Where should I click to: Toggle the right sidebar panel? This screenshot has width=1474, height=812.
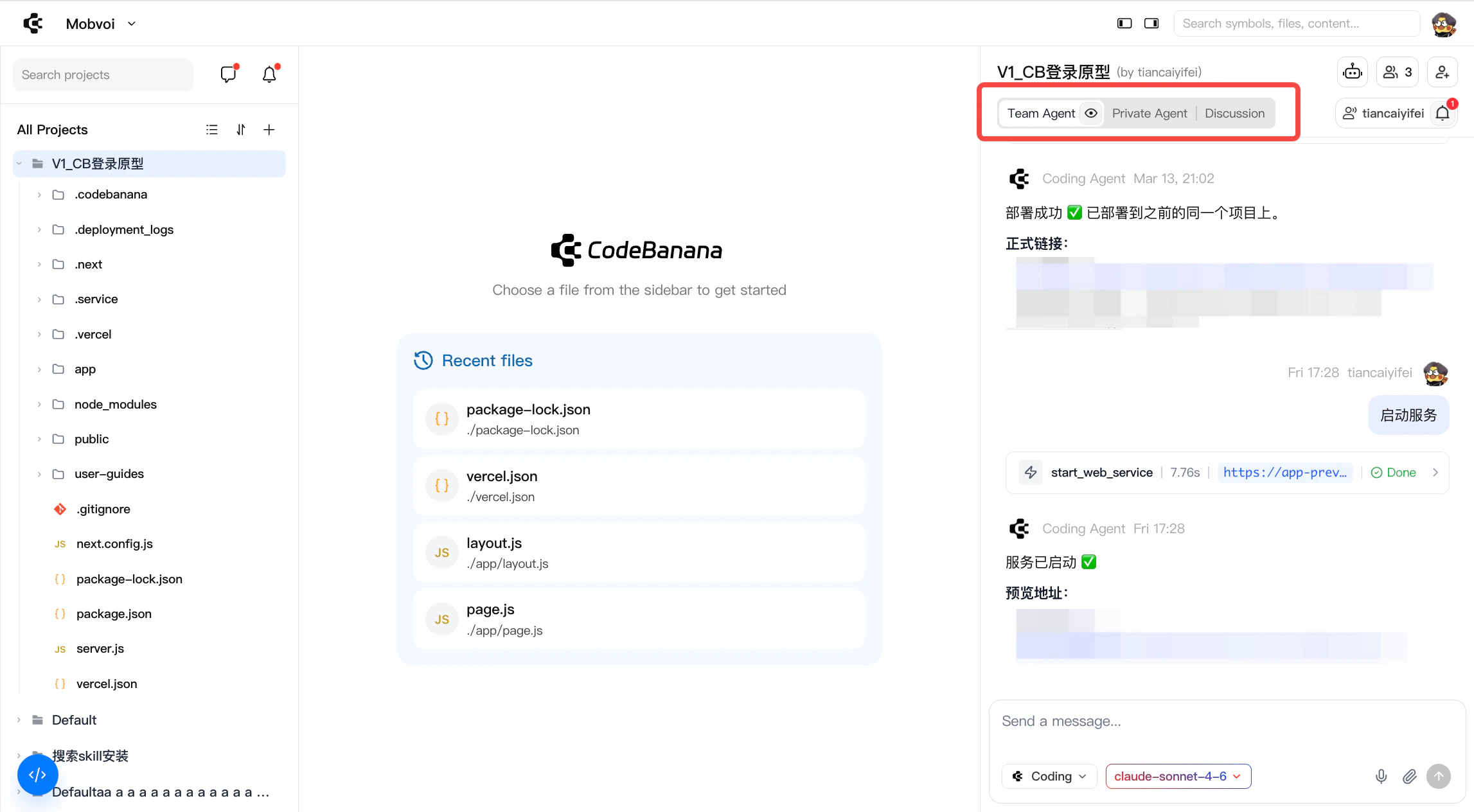click(1151, 24)
